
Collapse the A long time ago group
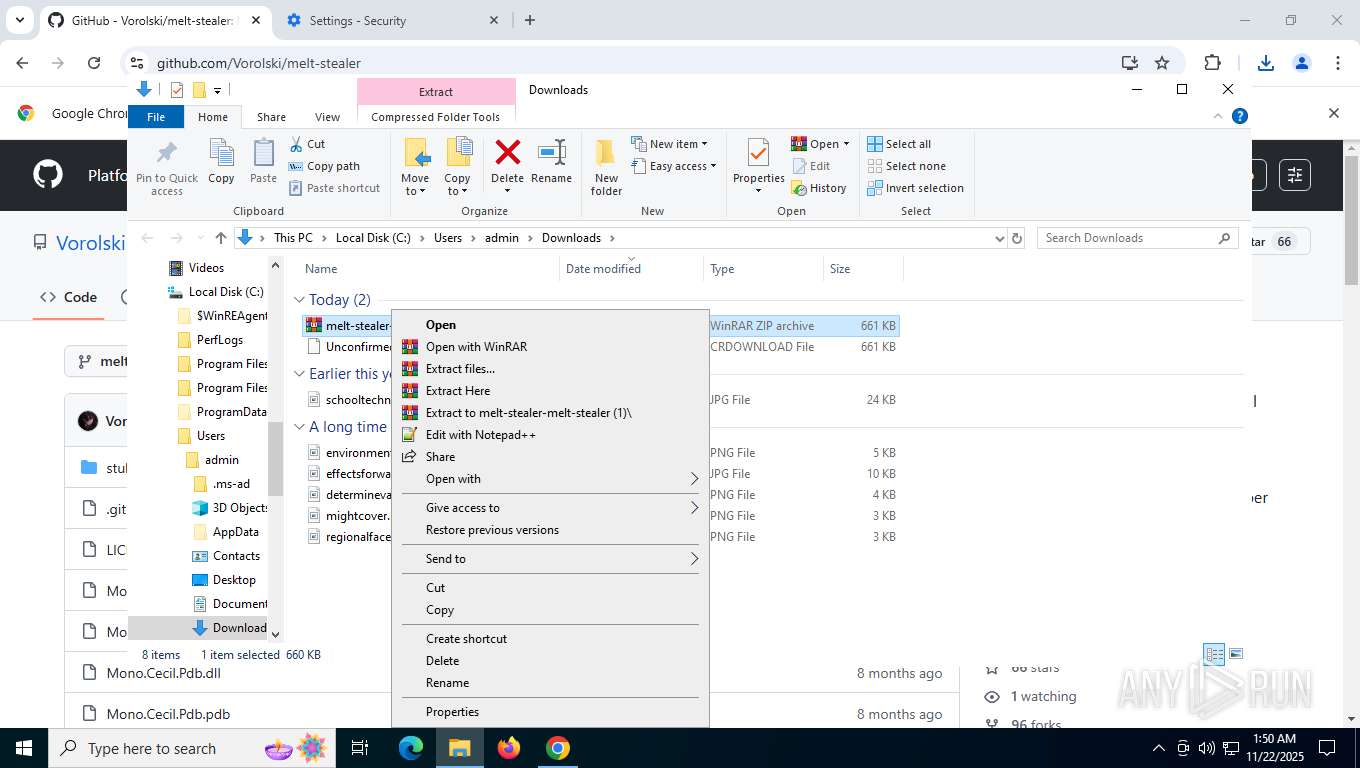300,427
